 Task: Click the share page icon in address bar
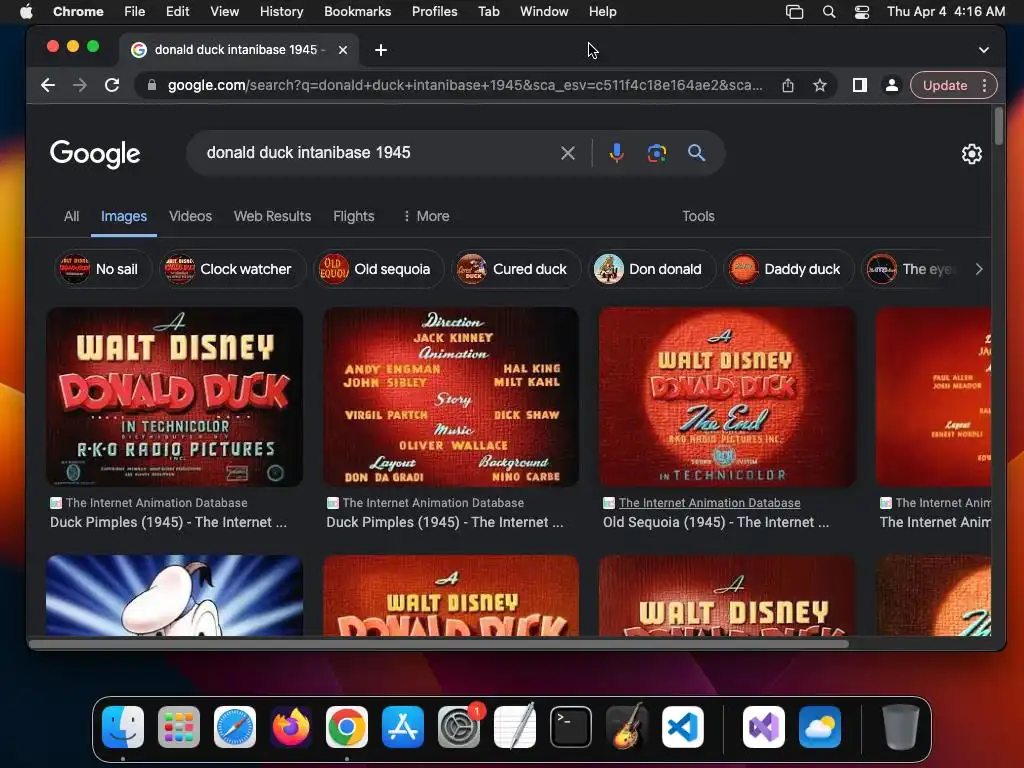point(788,85)
